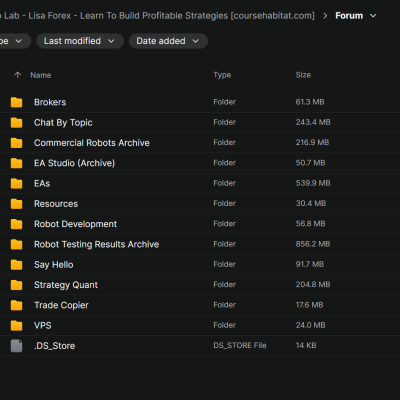400x400 pixels.
Task: Click the Folder type cell of EAs
Action: pos(224,183)
